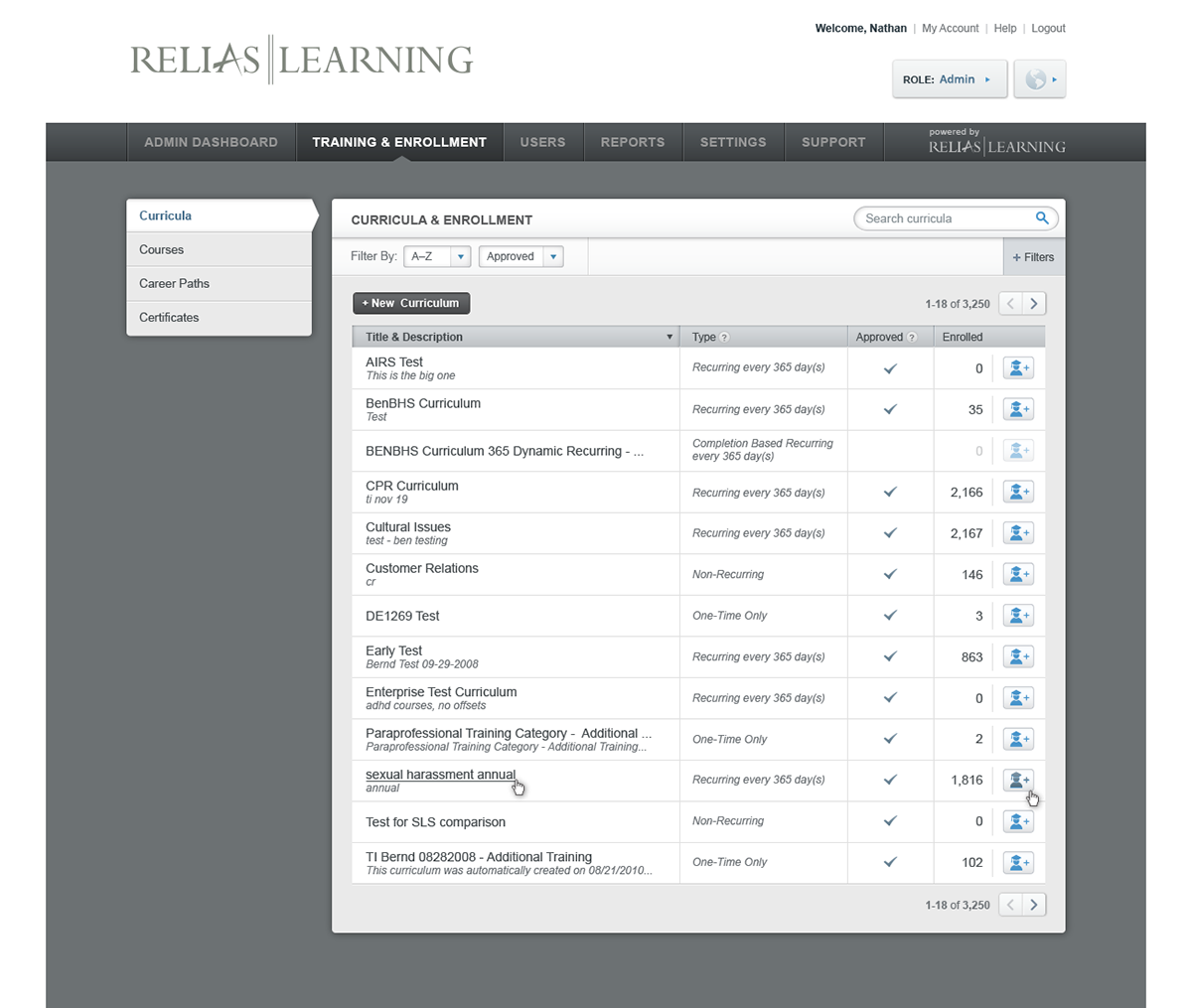Screen dimensions: 1192x1008
Task: Open the Customer Relations curriculum title
Action: click(421, 568)
